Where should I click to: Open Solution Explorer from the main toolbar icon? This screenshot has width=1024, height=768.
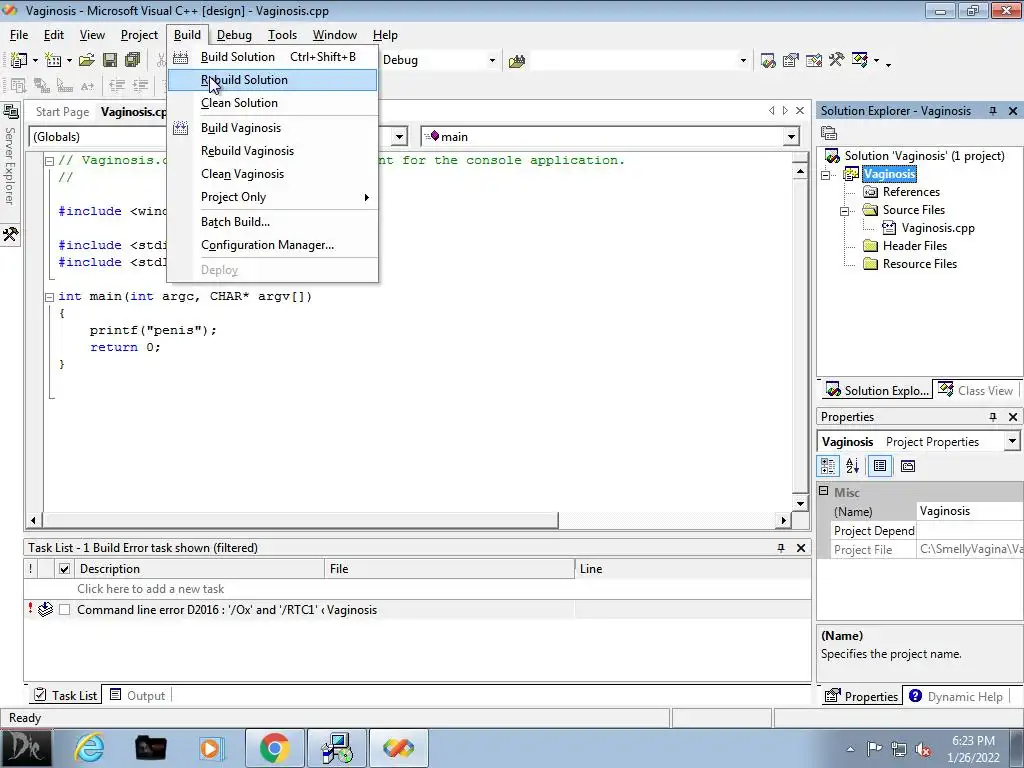click(768, 61)
